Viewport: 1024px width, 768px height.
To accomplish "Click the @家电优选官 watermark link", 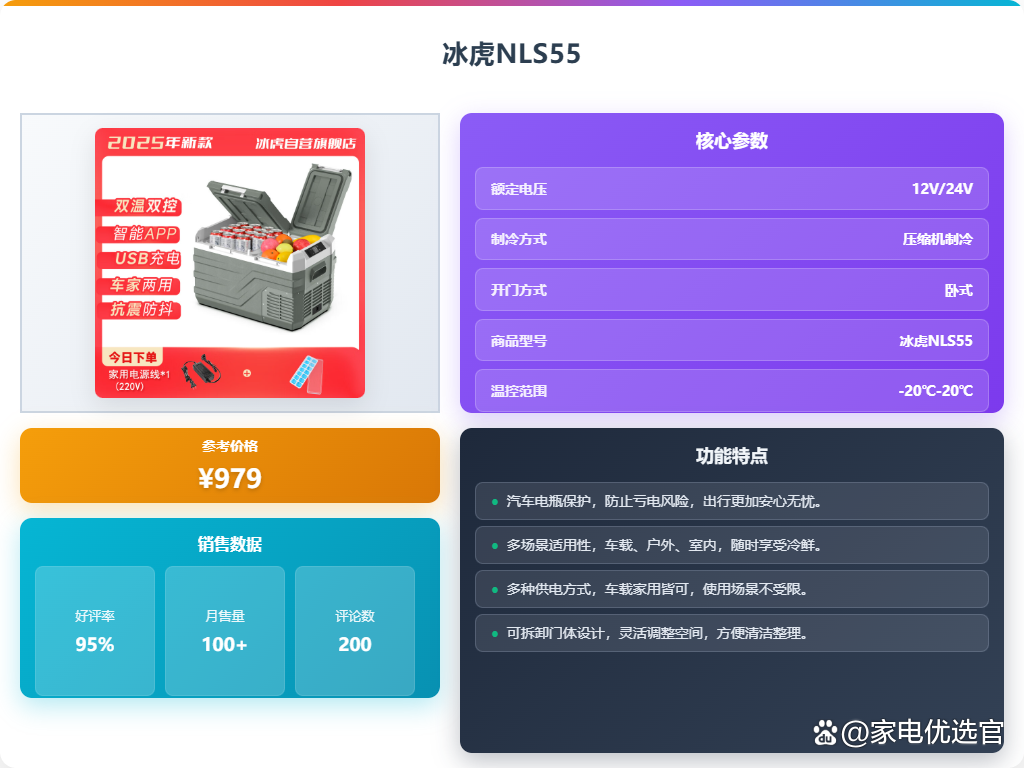I will pos(921,732).
